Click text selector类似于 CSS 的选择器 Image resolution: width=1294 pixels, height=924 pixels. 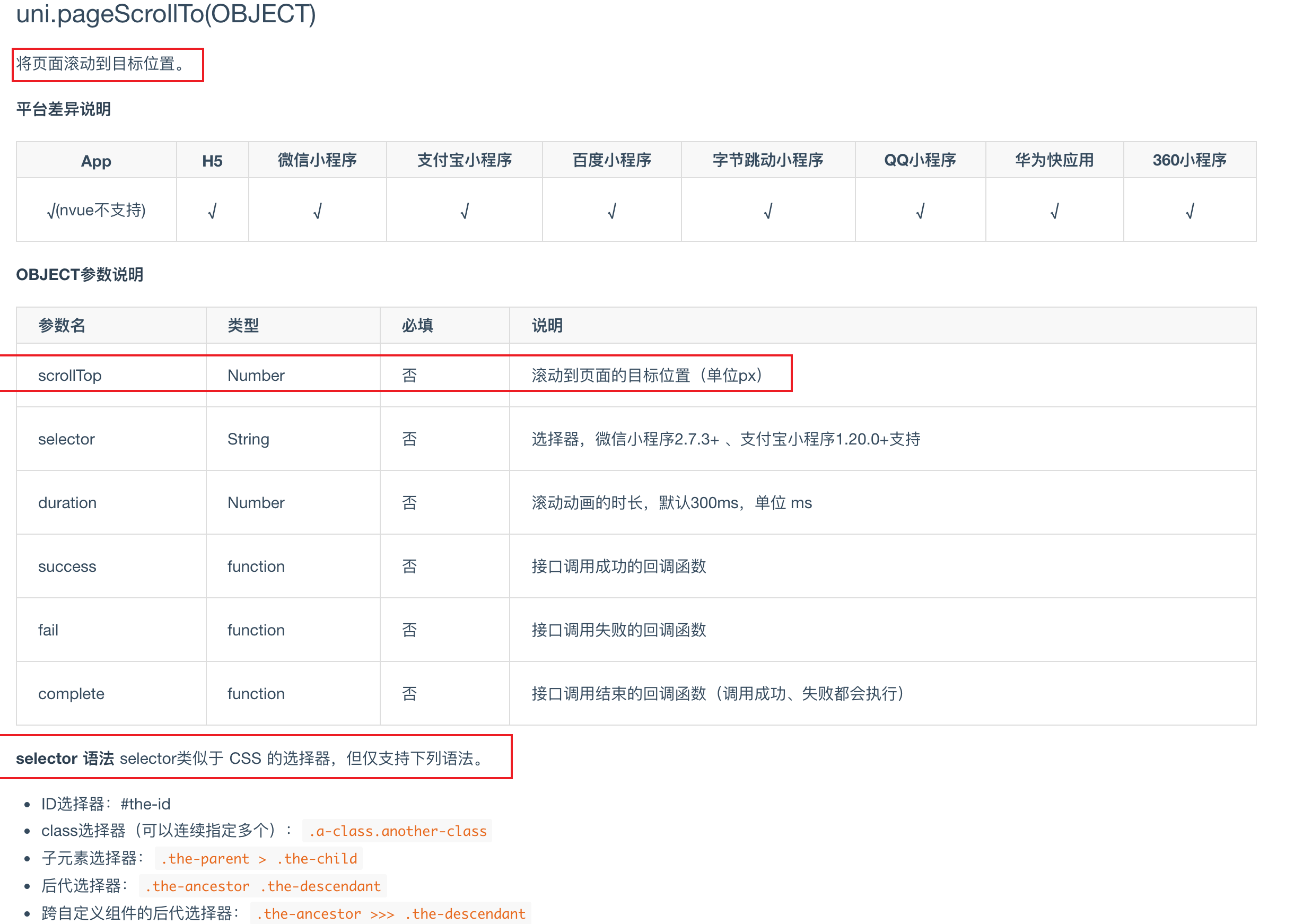point(226,759)
